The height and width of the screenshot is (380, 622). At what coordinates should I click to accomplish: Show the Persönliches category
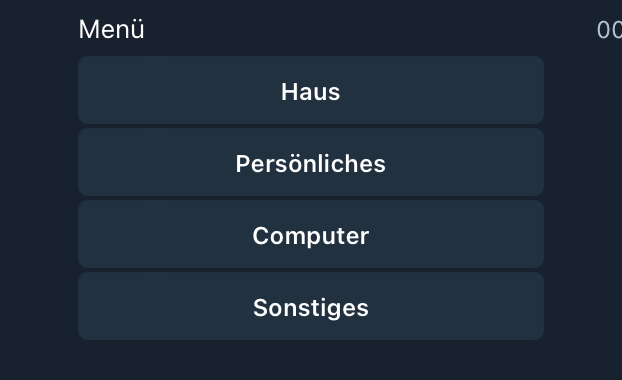(311, 162)
